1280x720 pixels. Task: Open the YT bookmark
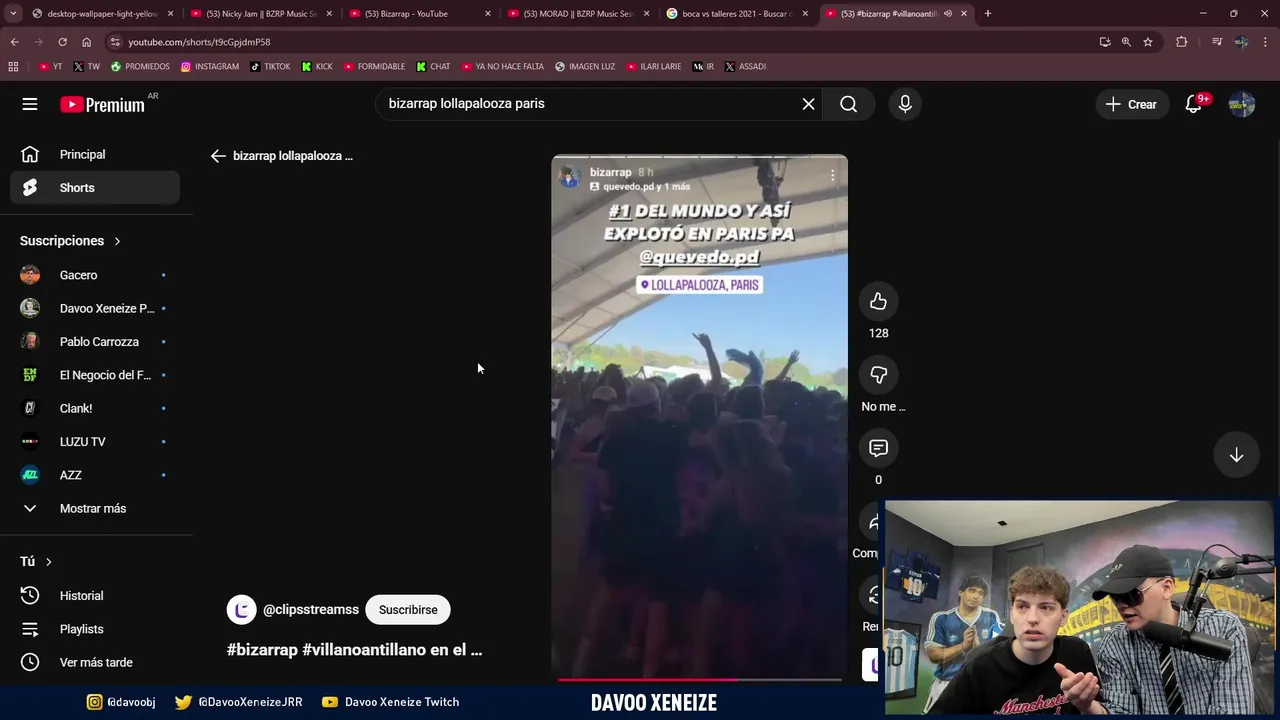(x=50, y=67)
